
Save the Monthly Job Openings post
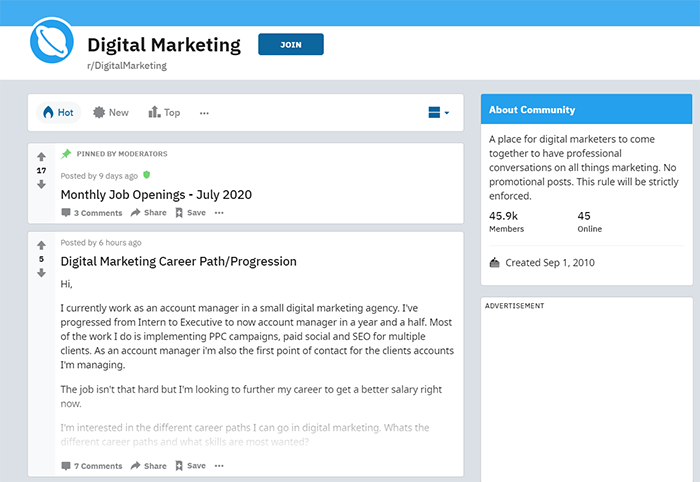tap(190, 213)
